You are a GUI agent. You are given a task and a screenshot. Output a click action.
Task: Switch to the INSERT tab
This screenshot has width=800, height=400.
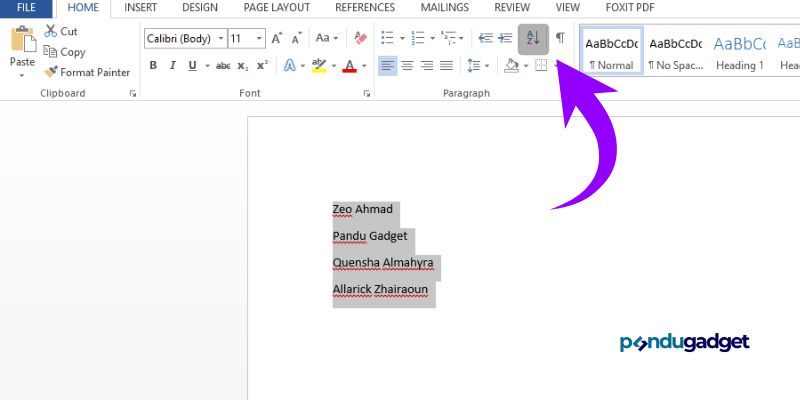tap(140, 7)
